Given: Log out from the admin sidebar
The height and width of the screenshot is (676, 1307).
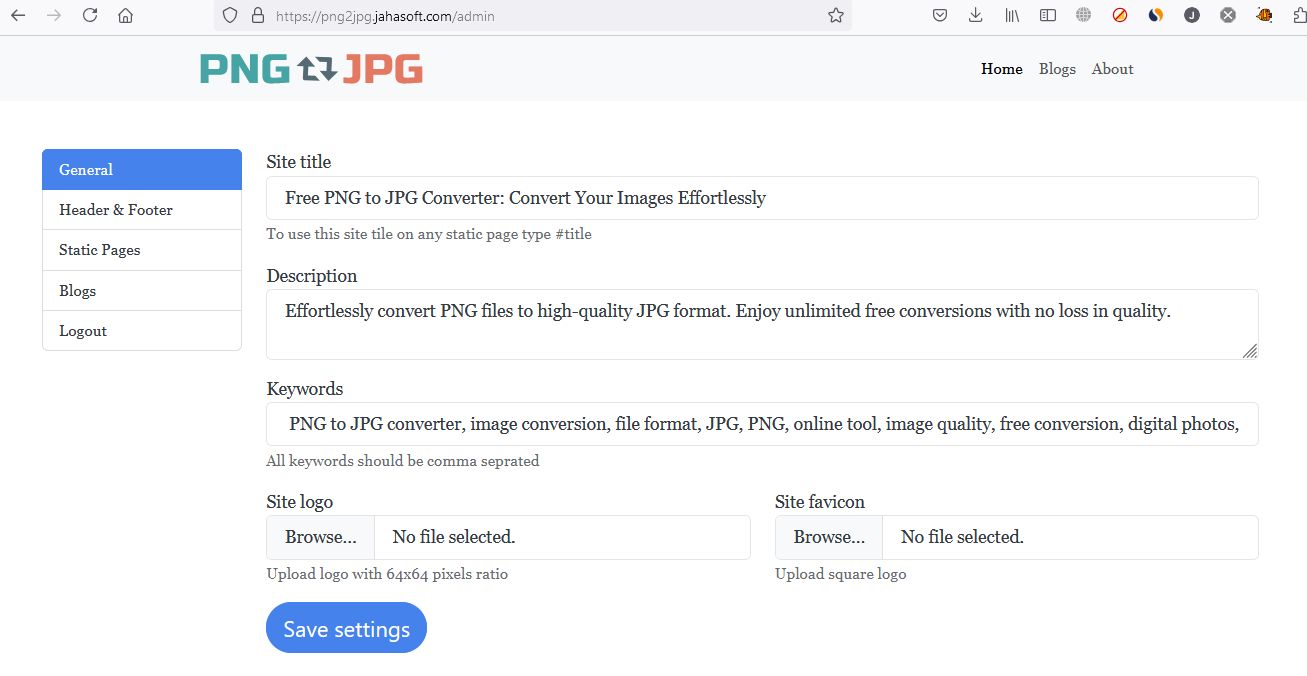Looking at the screenshot, I should [142, 331].
